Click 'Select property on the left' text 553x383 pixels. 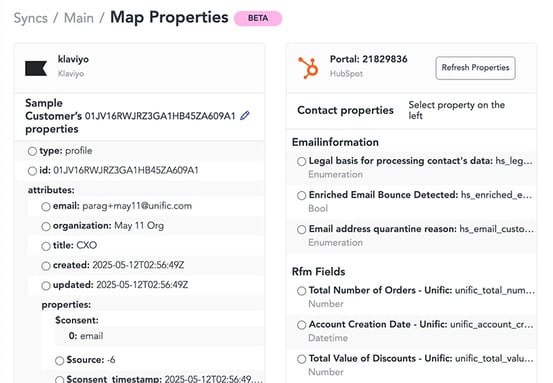[456, 110]
